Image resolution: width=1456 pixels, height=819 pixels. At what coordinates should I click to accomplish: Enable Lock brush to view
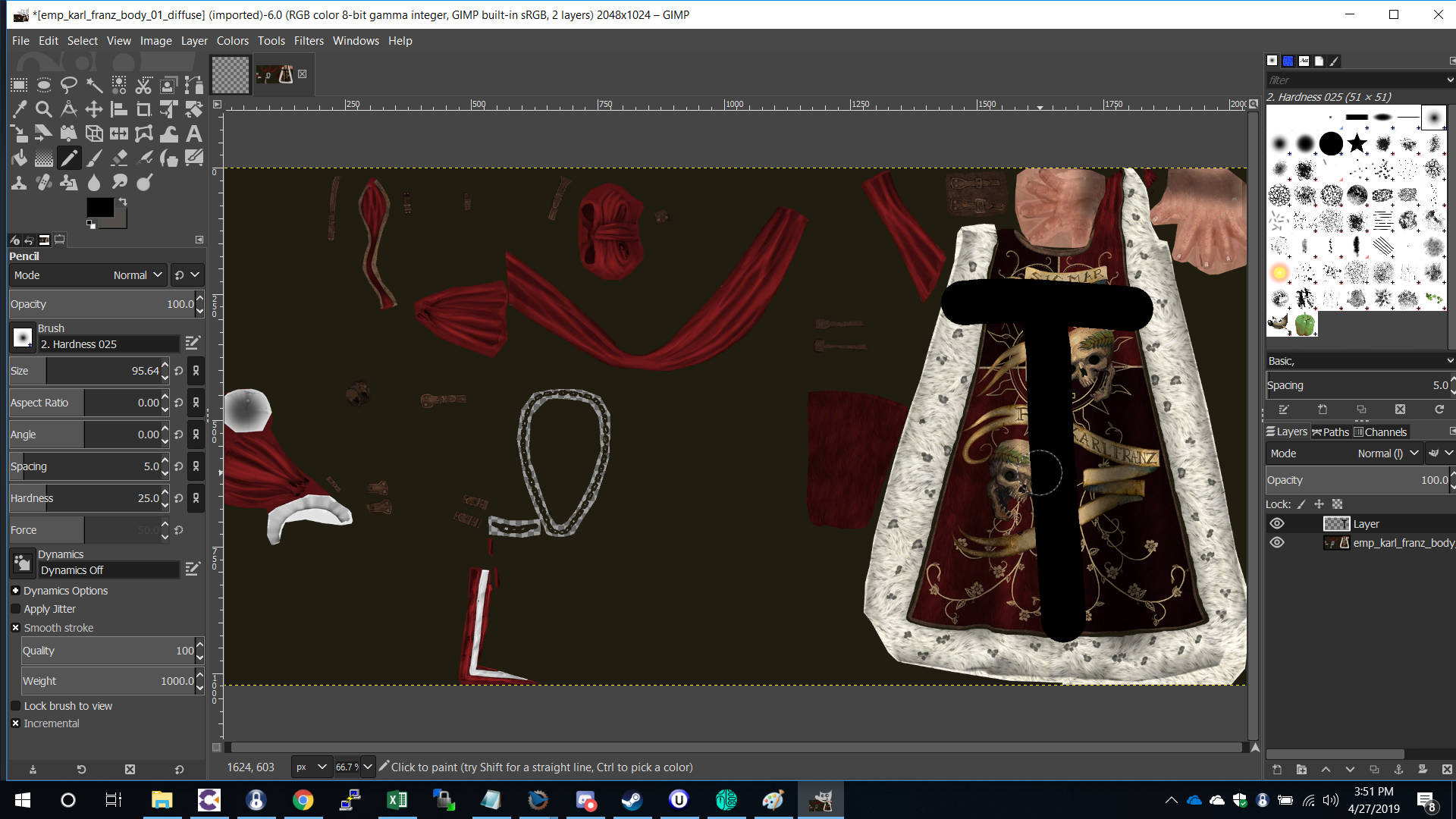pos(15,706)
